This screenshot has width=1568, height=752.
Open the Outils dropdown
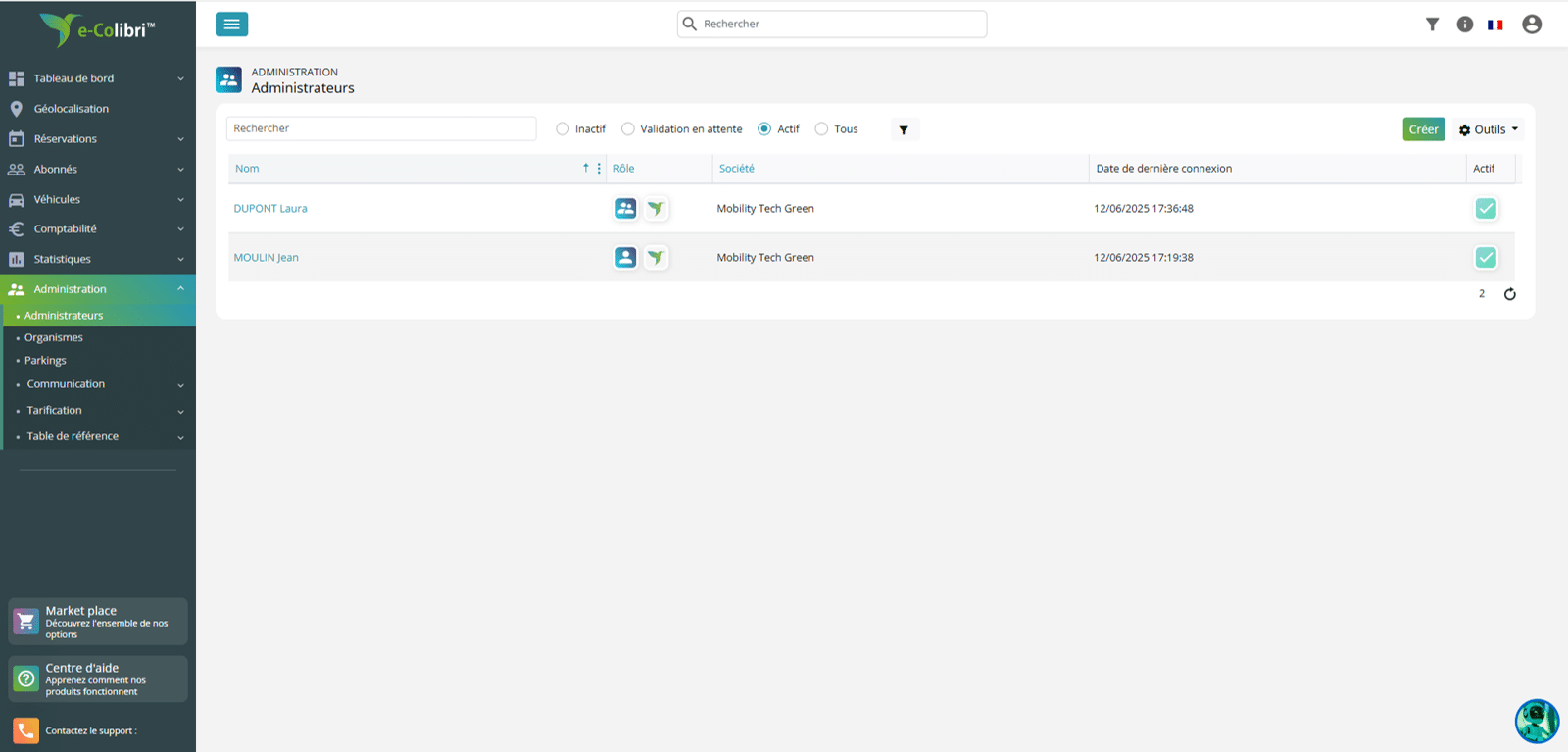pos(1489,129)
